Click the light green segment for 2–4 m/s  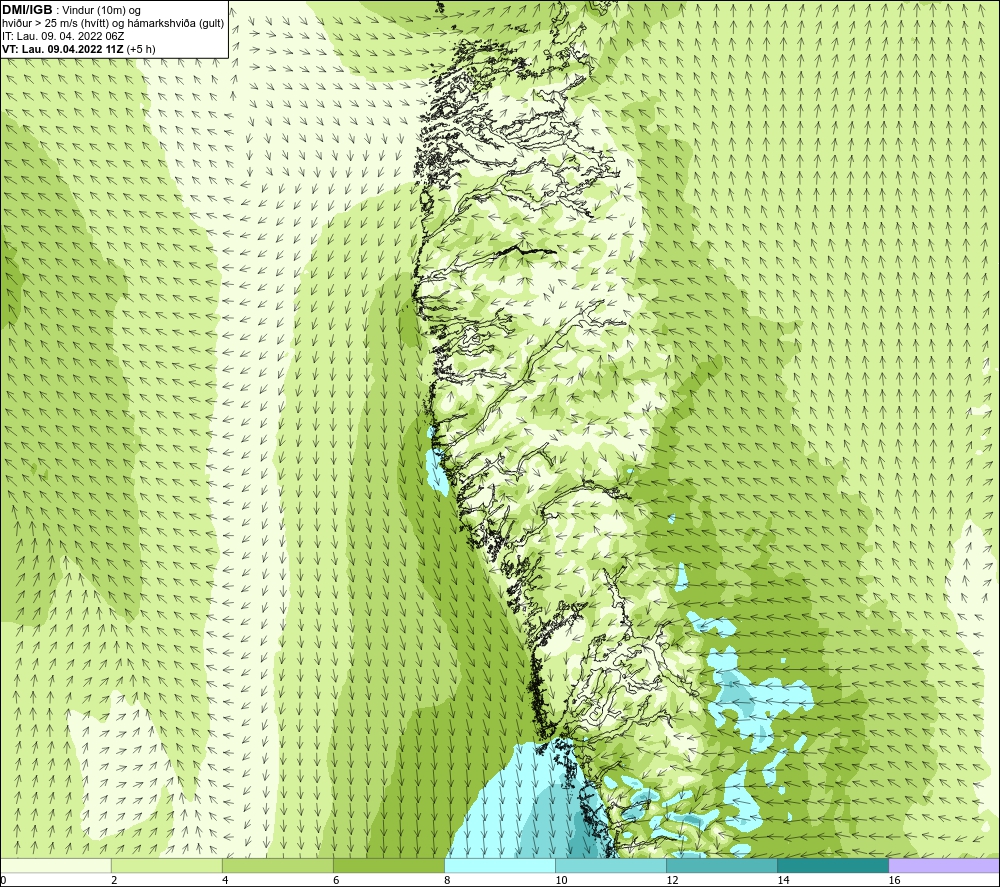click(x=166, y=865)
